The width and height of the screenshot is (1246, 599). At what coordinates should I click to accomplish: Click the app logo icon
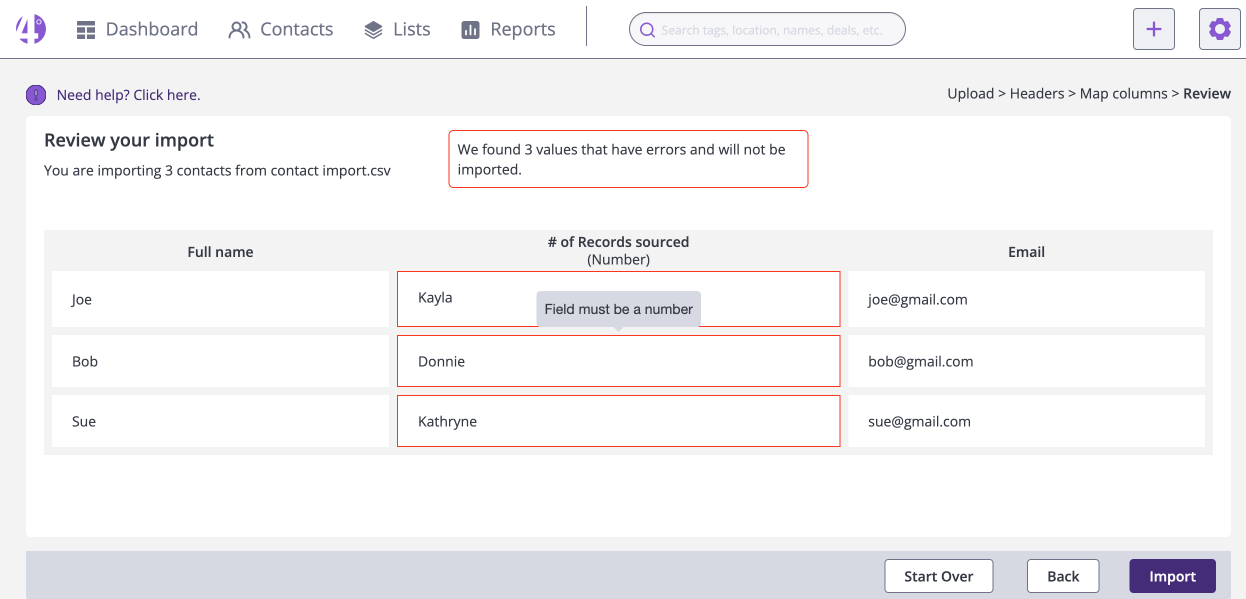click(31, 29)
